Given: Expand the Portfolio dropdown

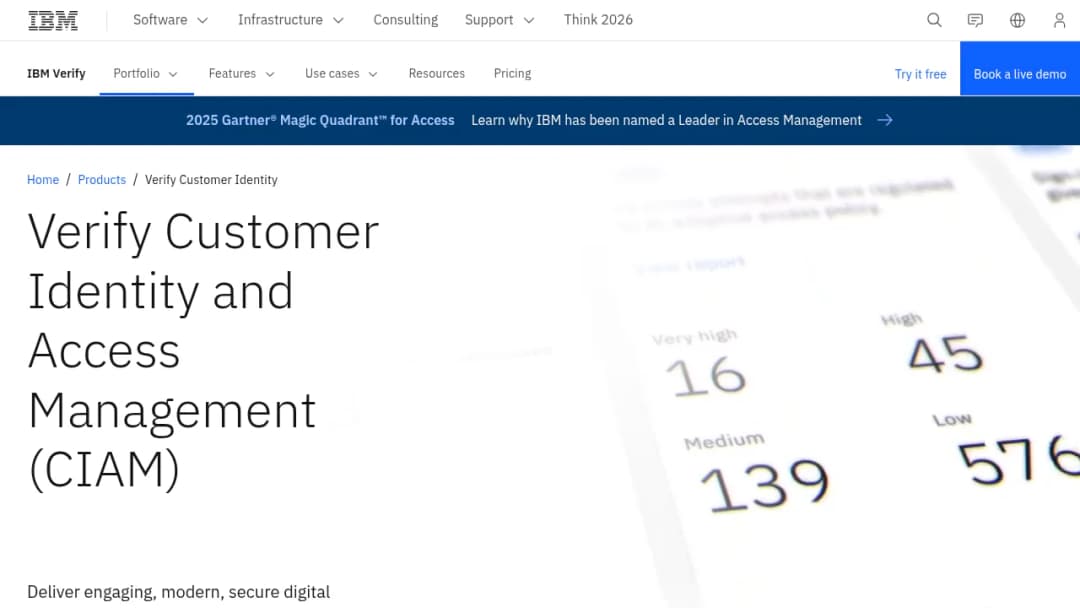Looking at the screenshot, I should pos(146,74).
